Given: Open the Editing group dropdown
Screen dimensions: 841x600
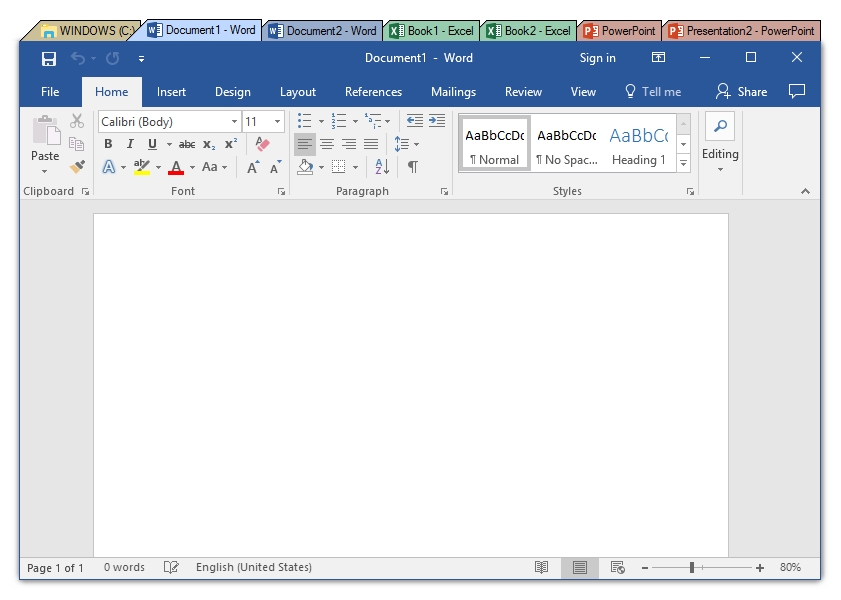Looking at the screenshot, I should click(720, 143).
